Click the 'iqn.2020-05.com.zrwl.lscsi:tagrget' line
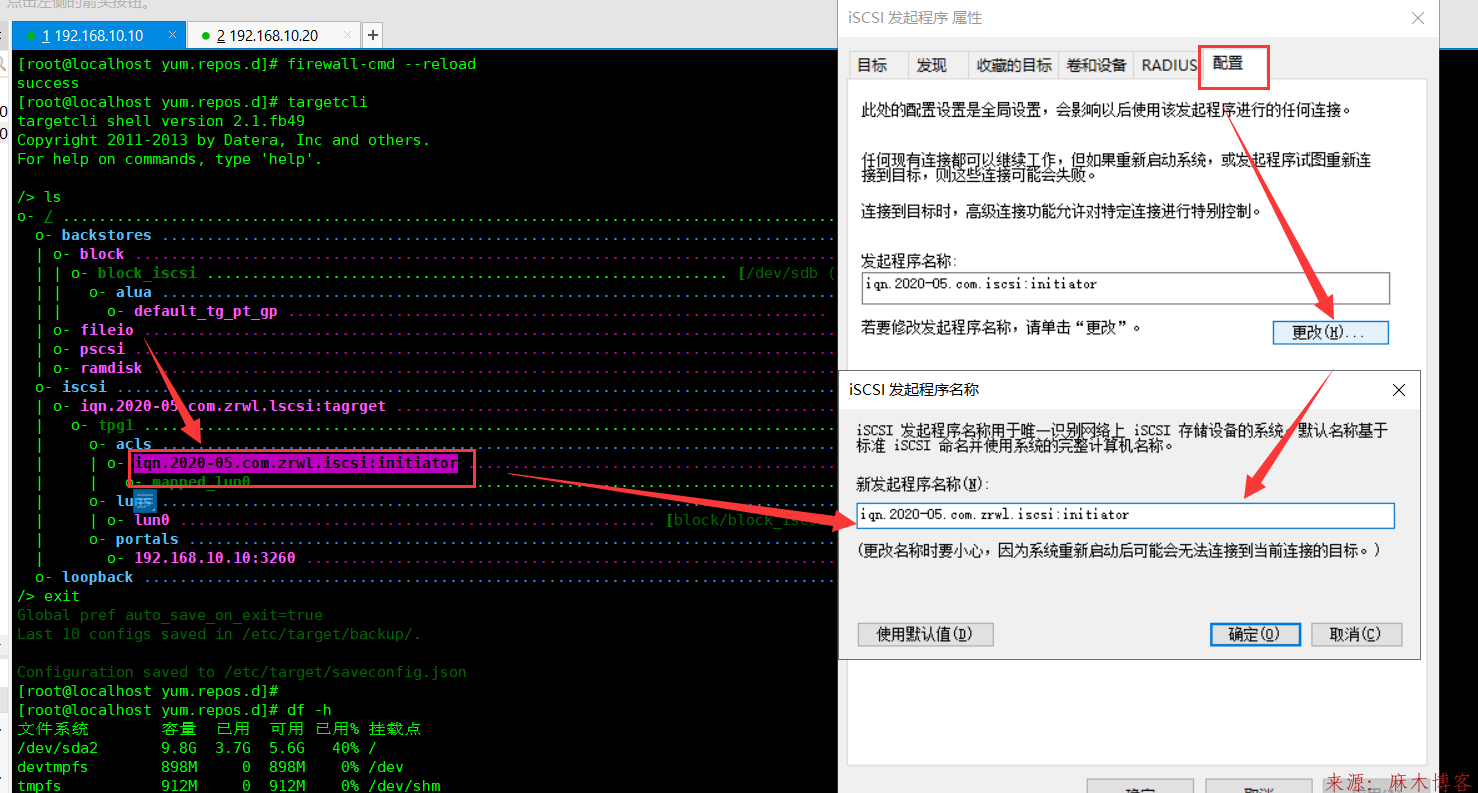The image size is (1478, 793). (x=233, y=406)
